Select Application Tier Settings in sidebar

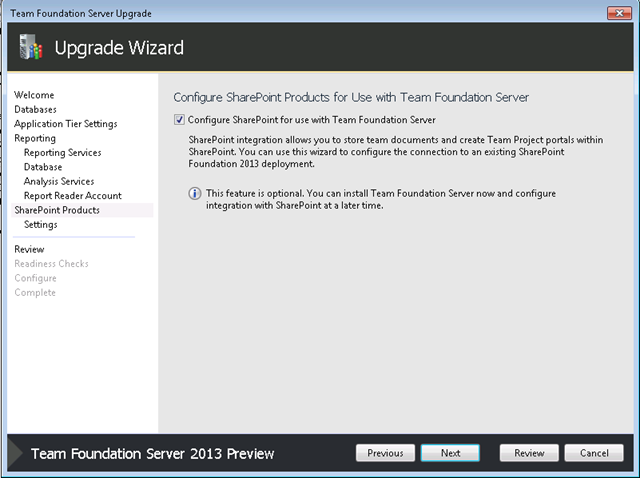(66, 124)
